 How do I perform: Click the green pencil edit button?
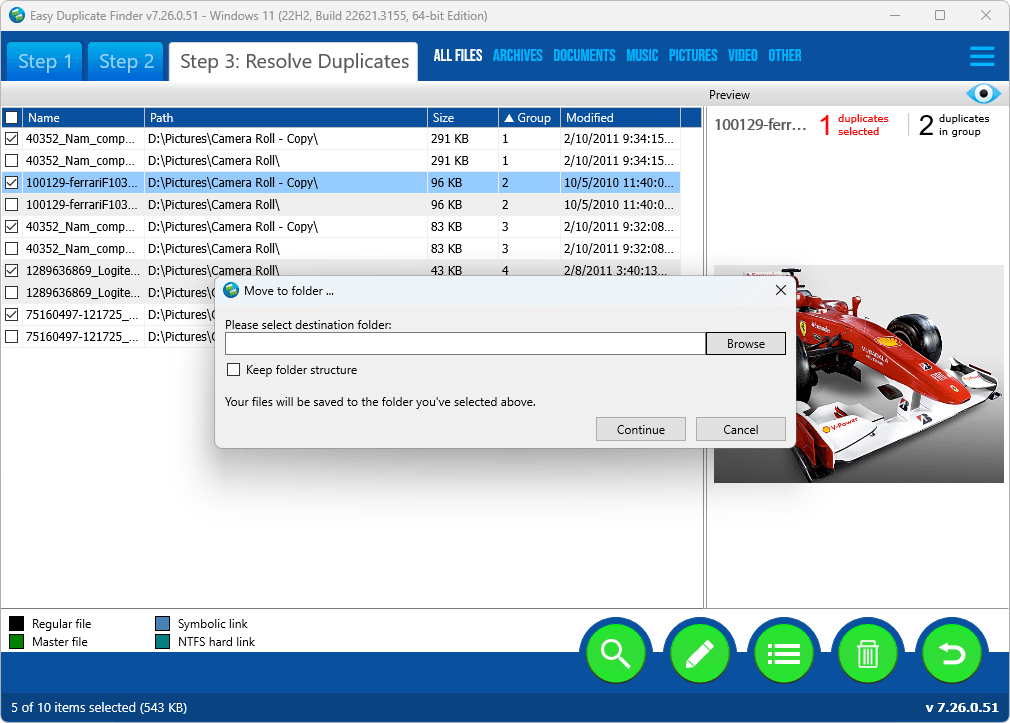coord(700,653)
